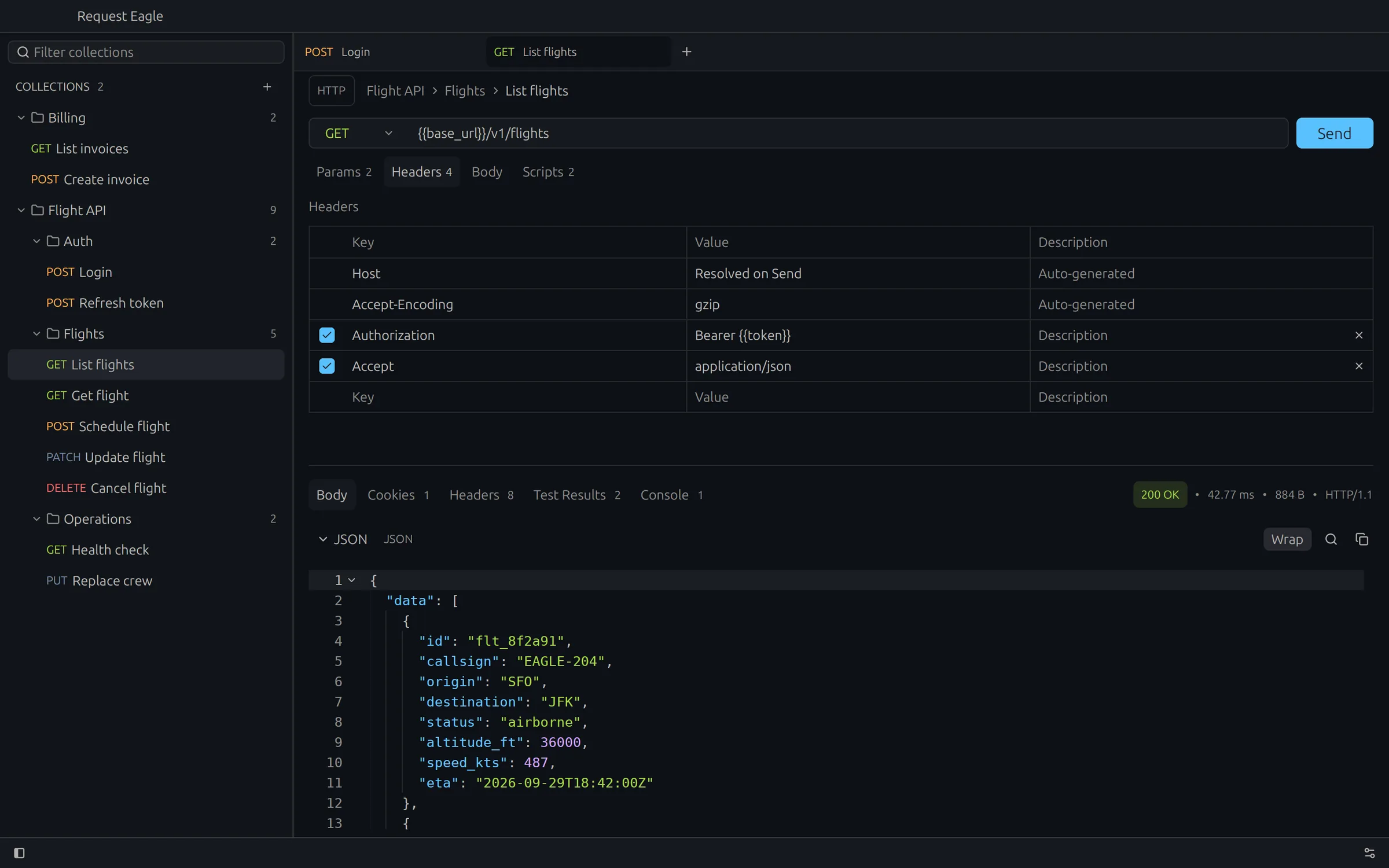Click the Flight API folder icon
Screen dimensions: 1389x868
click(x=38, y=211)
